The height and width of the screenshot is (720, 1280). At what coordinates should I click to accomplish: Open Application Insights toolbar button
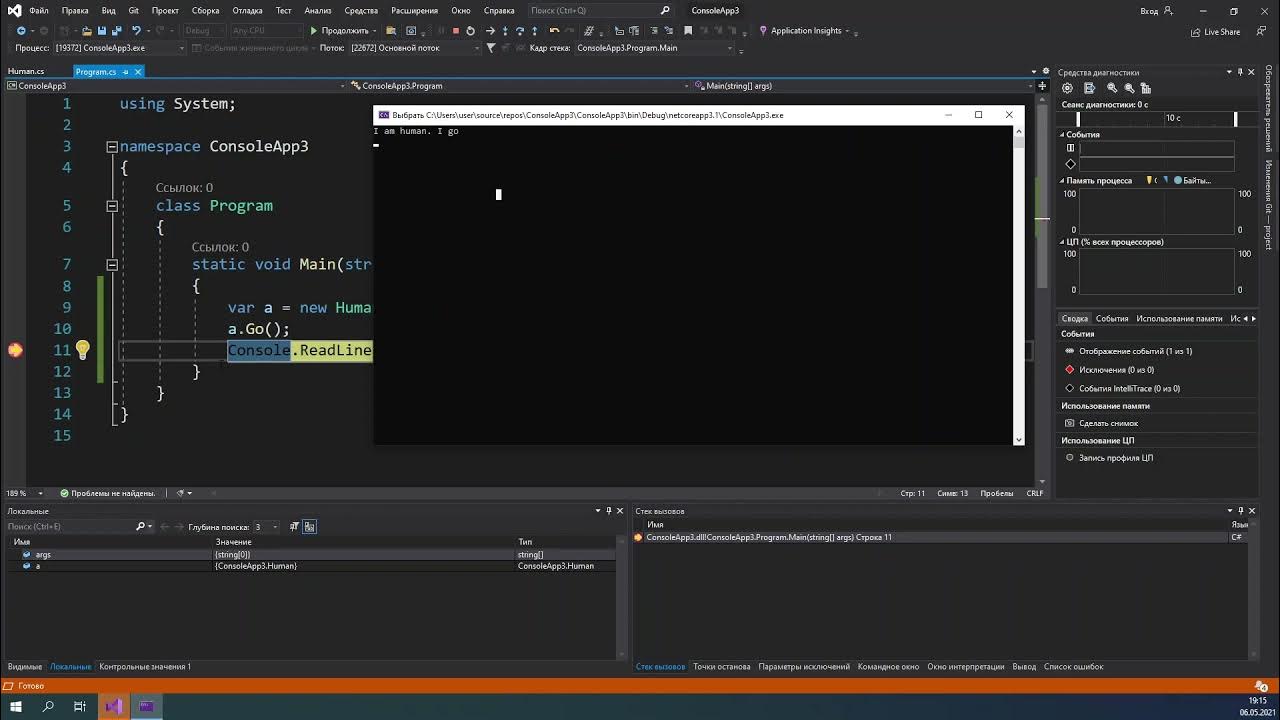805,30
